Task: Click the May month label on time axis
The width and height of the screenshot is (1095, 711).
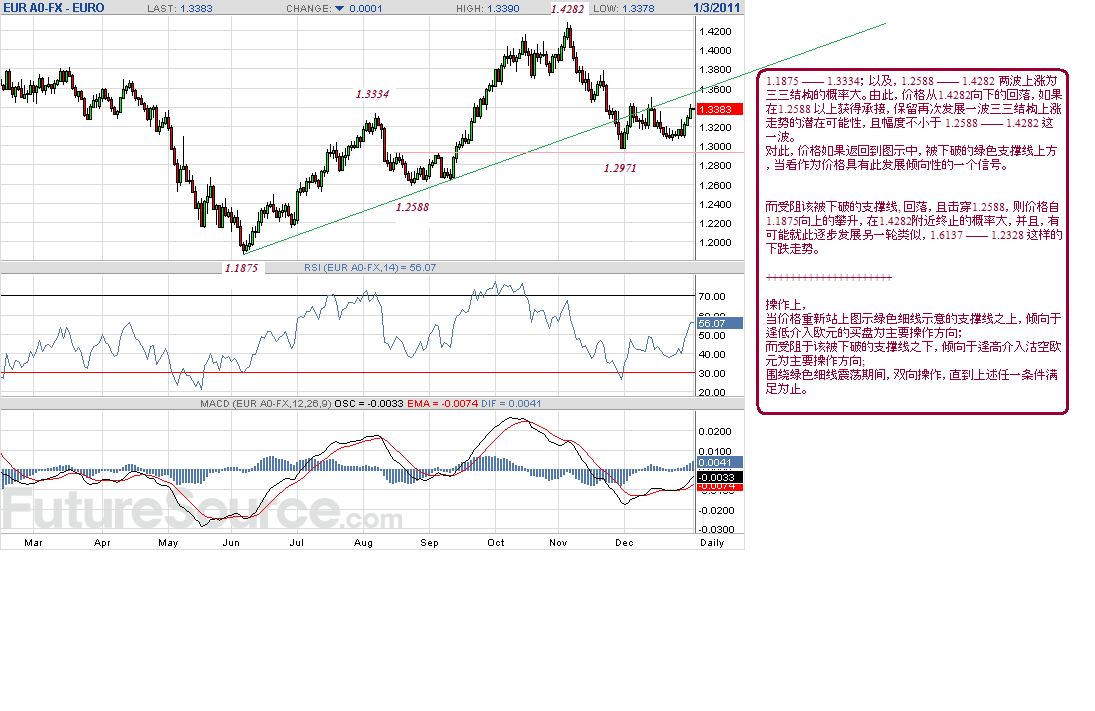Action: [168, 543]
